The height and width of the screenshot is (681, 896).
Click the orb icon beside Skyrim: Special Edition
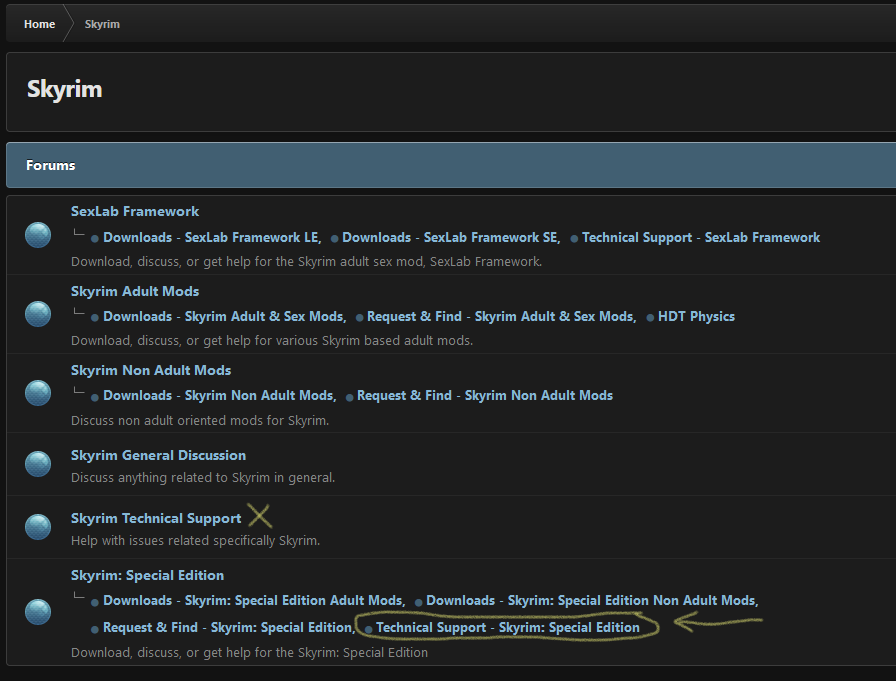(38, 612)
